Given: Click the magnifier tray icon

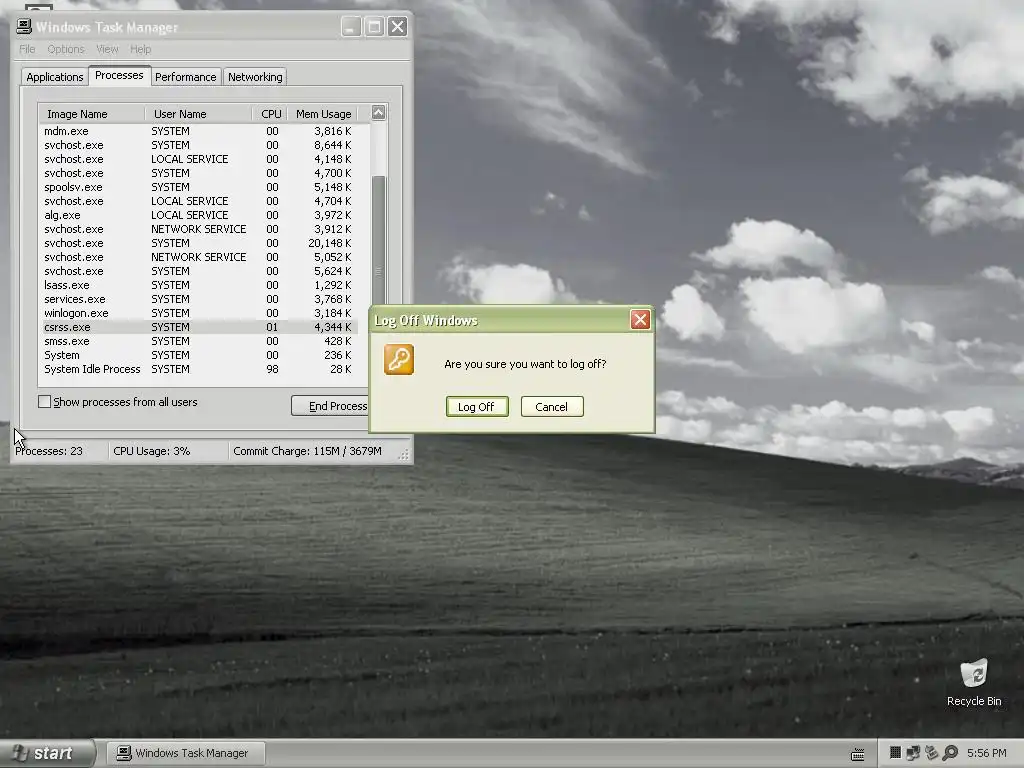Looking at the screenshot, I should tap(950, 753).
